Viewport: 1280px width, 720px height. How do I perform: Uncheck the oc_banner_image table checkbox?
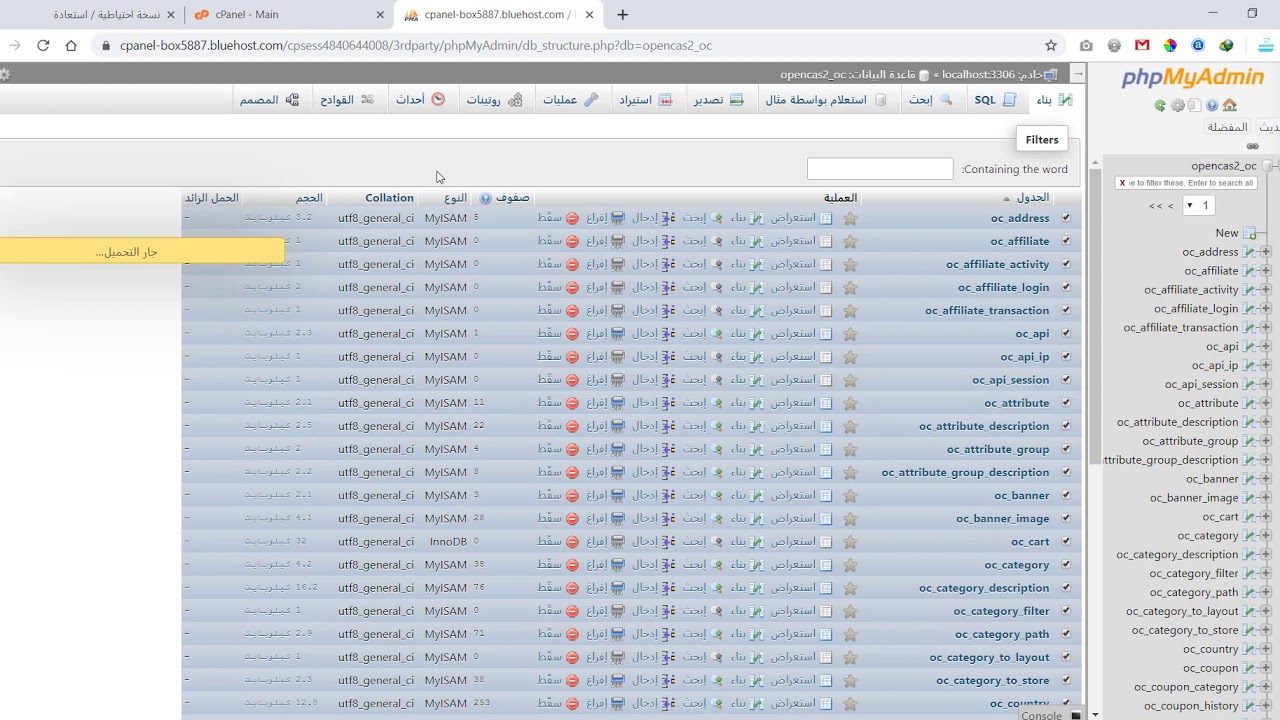1066,518
